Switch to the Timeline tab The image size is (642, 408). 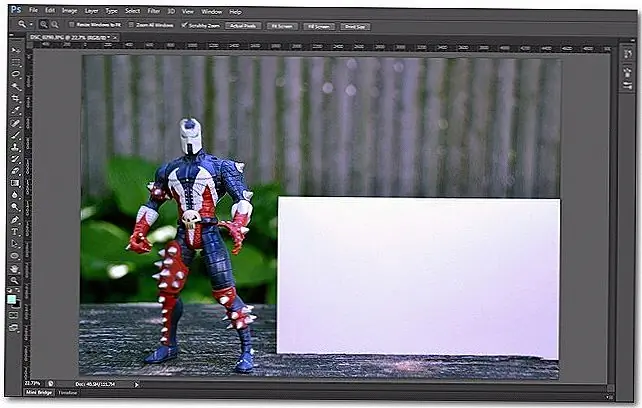coord(67,394)
